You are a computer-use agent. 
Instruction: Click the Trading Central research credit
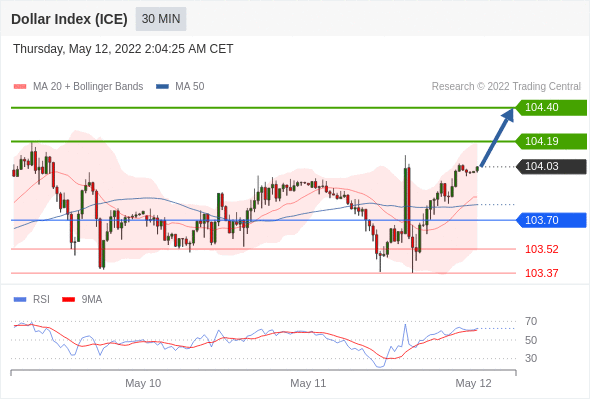[x=506, y=87]
